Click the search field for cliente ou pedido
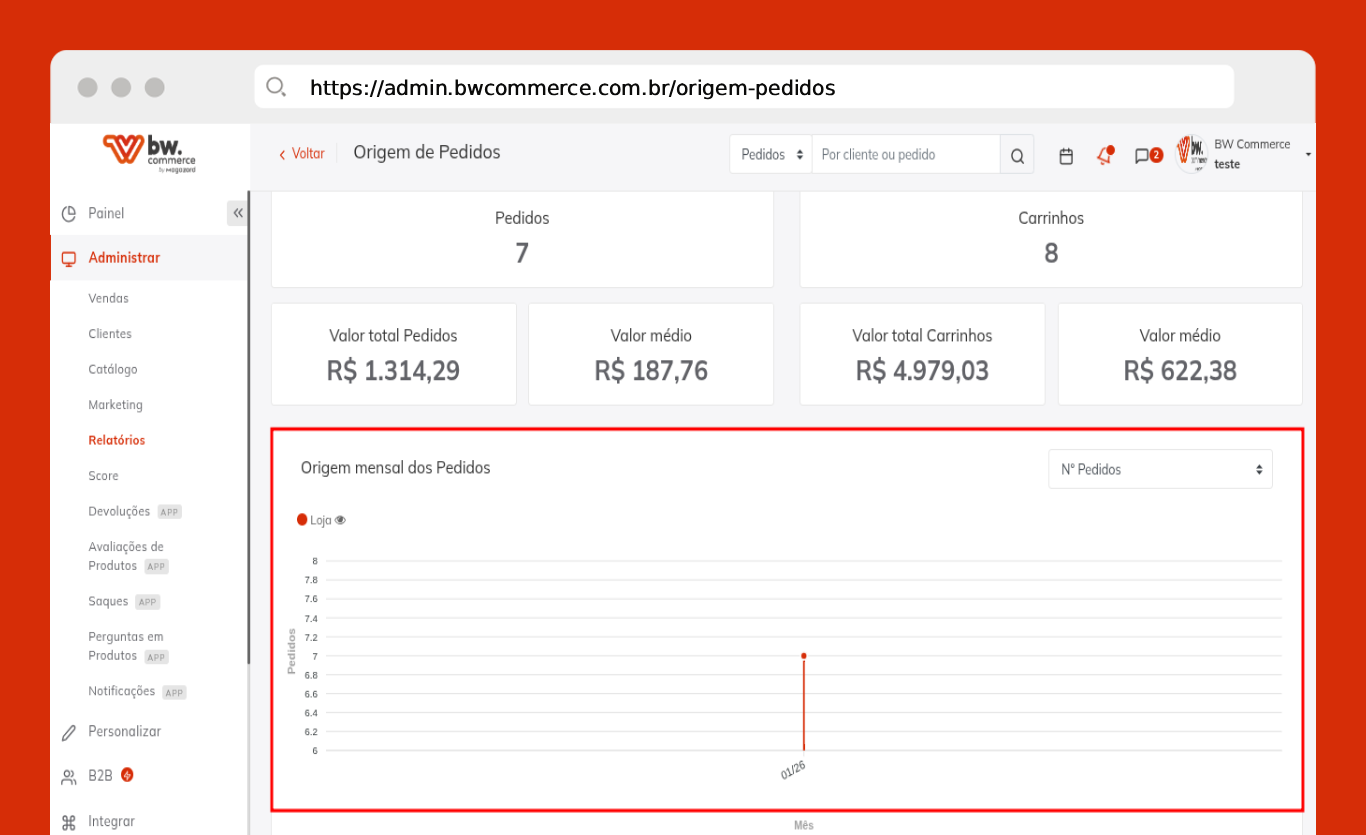The image size is (1366, 835). (905, 155)
